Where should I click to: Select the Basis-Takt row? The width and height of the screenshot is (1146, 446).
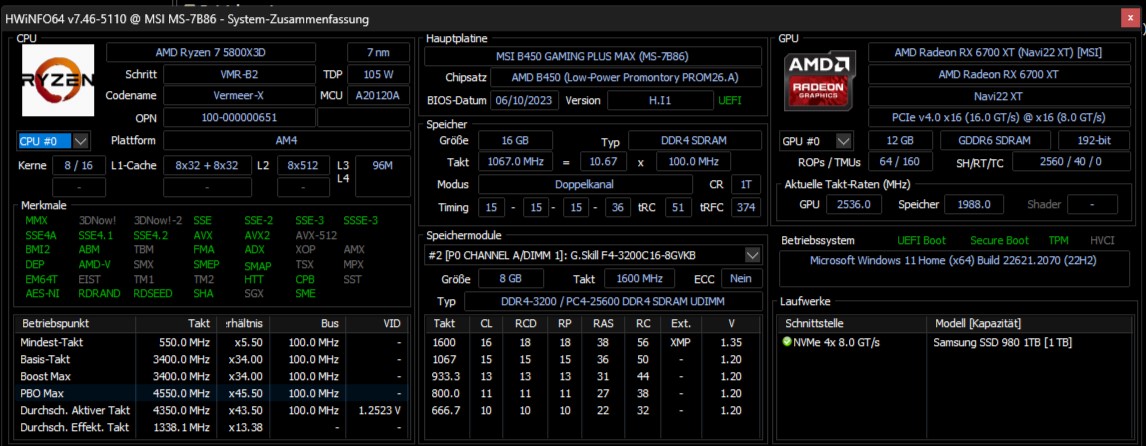coord(211,360)
